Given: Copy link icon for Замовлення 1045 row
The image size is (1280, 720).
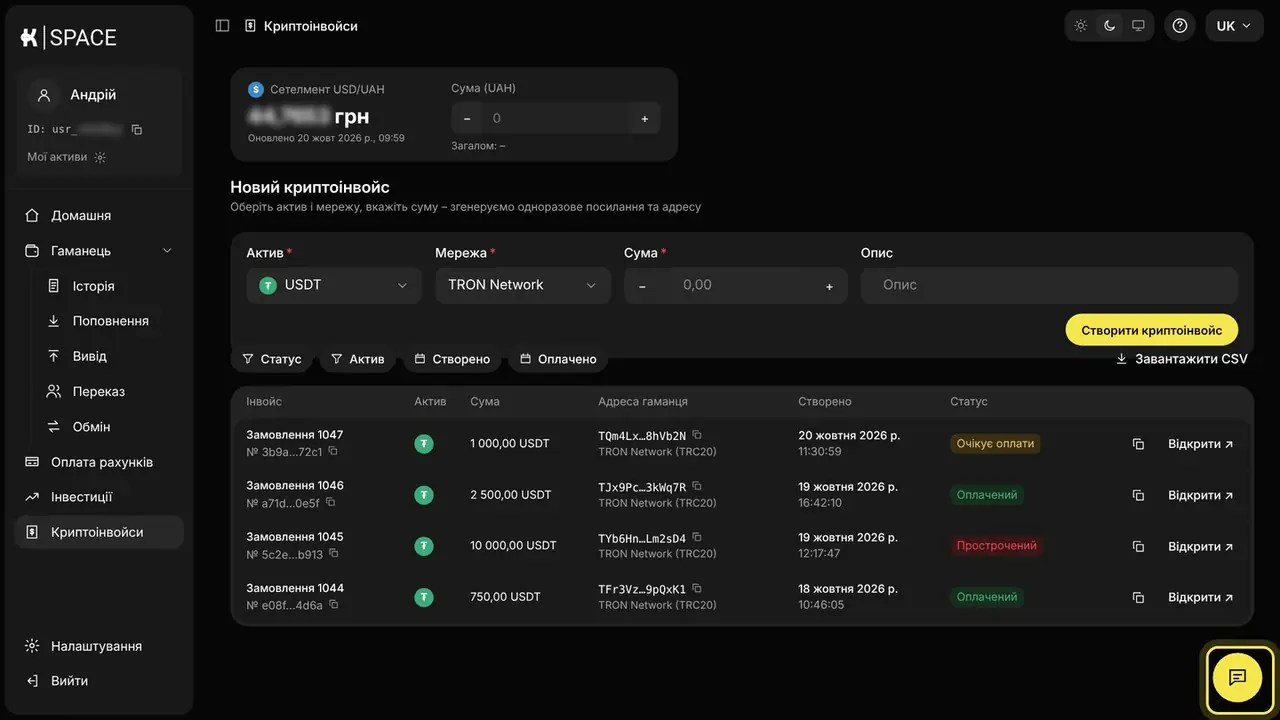Looking at the screenshot, I should pyautogui.click(x=1138, y=546).
